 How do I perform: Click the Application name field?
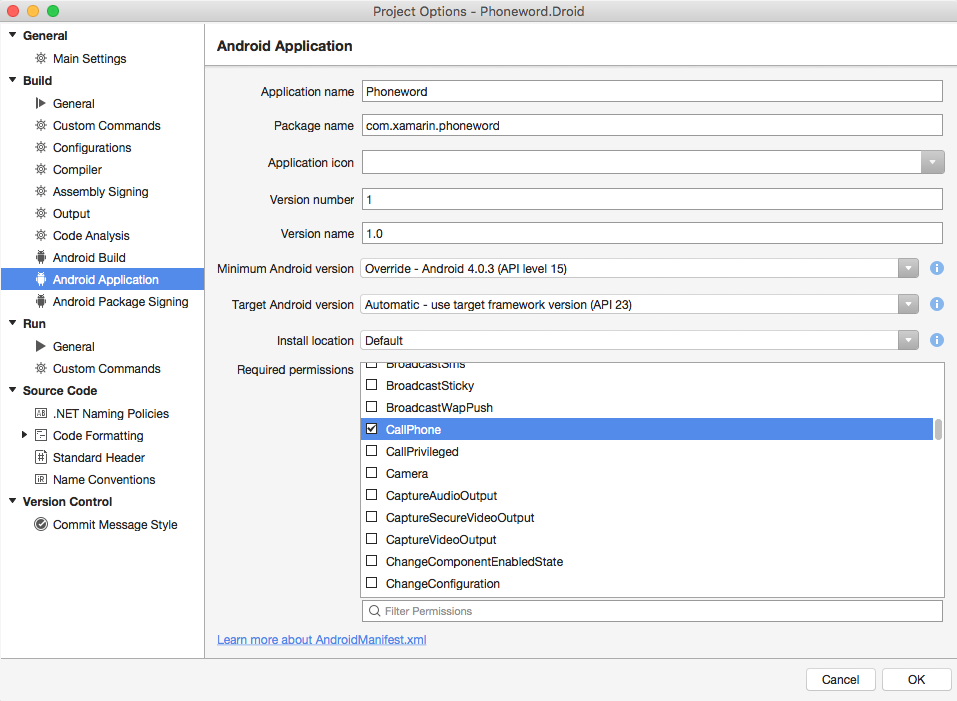(x=652, y=92)
